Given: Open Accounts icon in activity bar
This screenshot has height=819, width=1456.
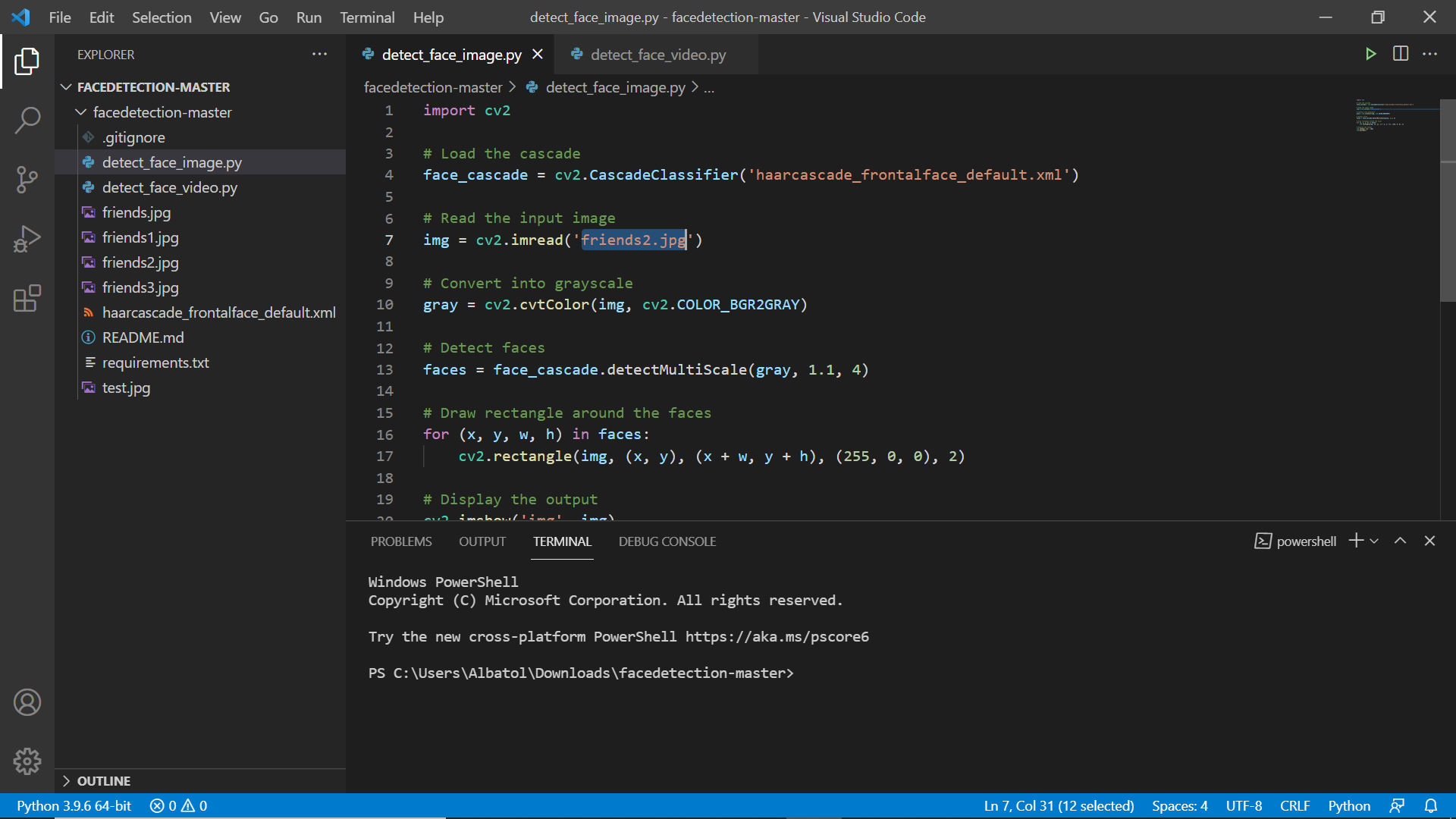Looking at the screenshot, I should click(27, 702).
